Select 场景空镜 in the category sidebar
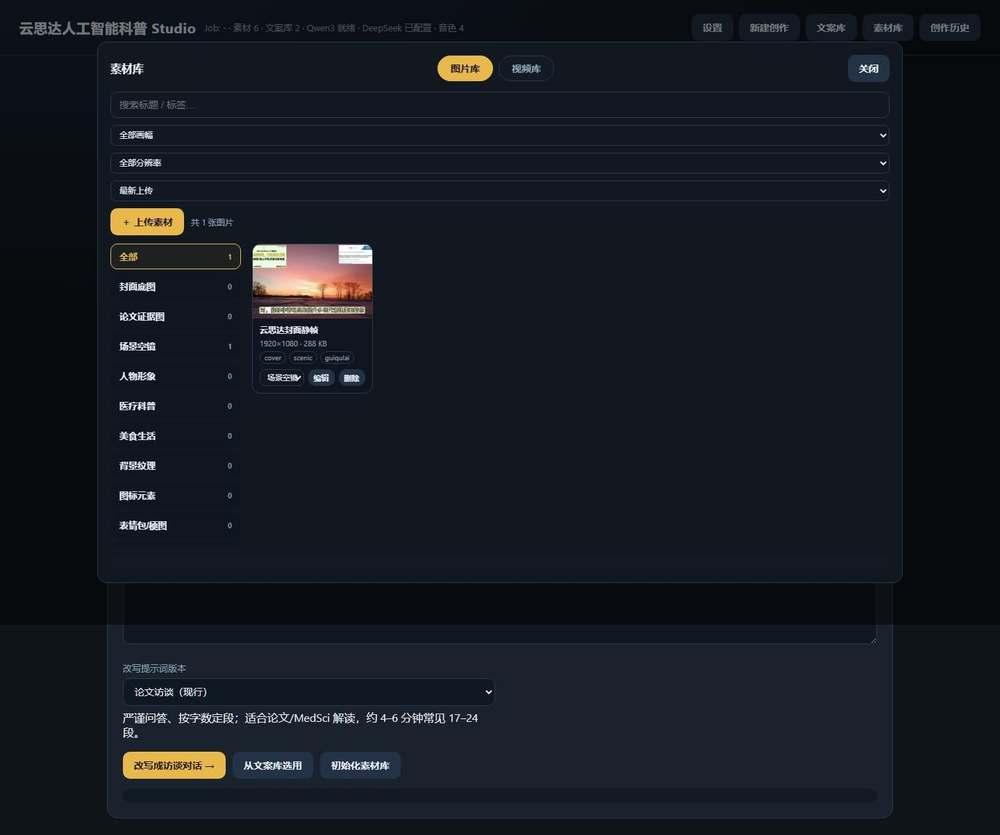1000x835 pixels. coord(175,346)
